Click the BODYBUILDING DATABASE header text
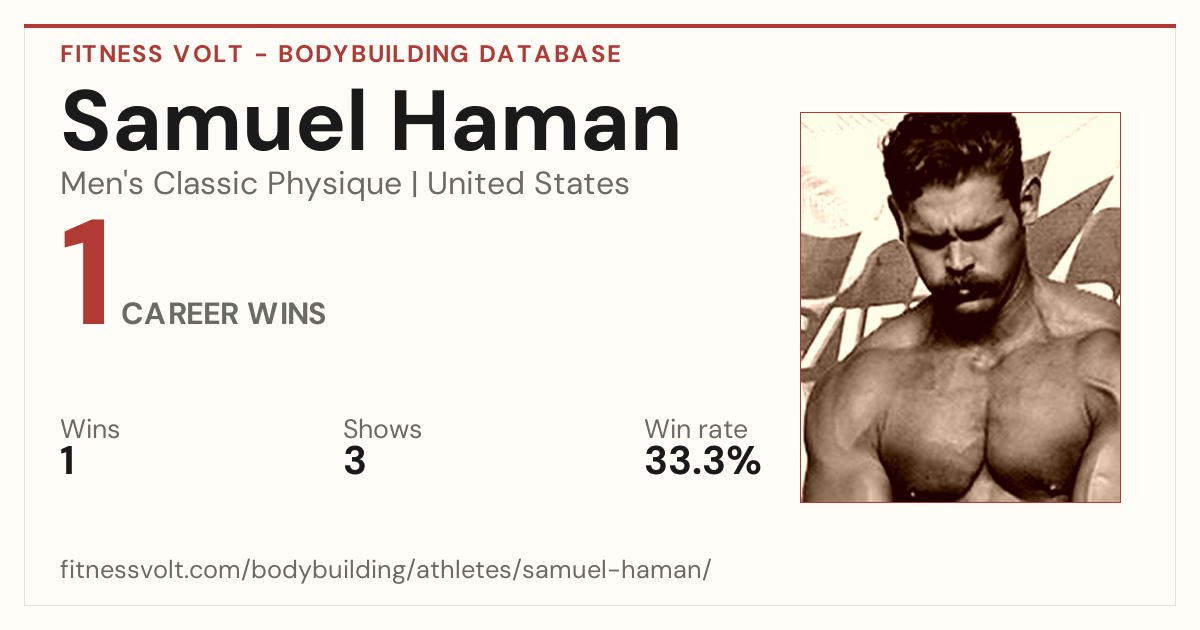The image size is (1200, 630). [x=450, y=54]
